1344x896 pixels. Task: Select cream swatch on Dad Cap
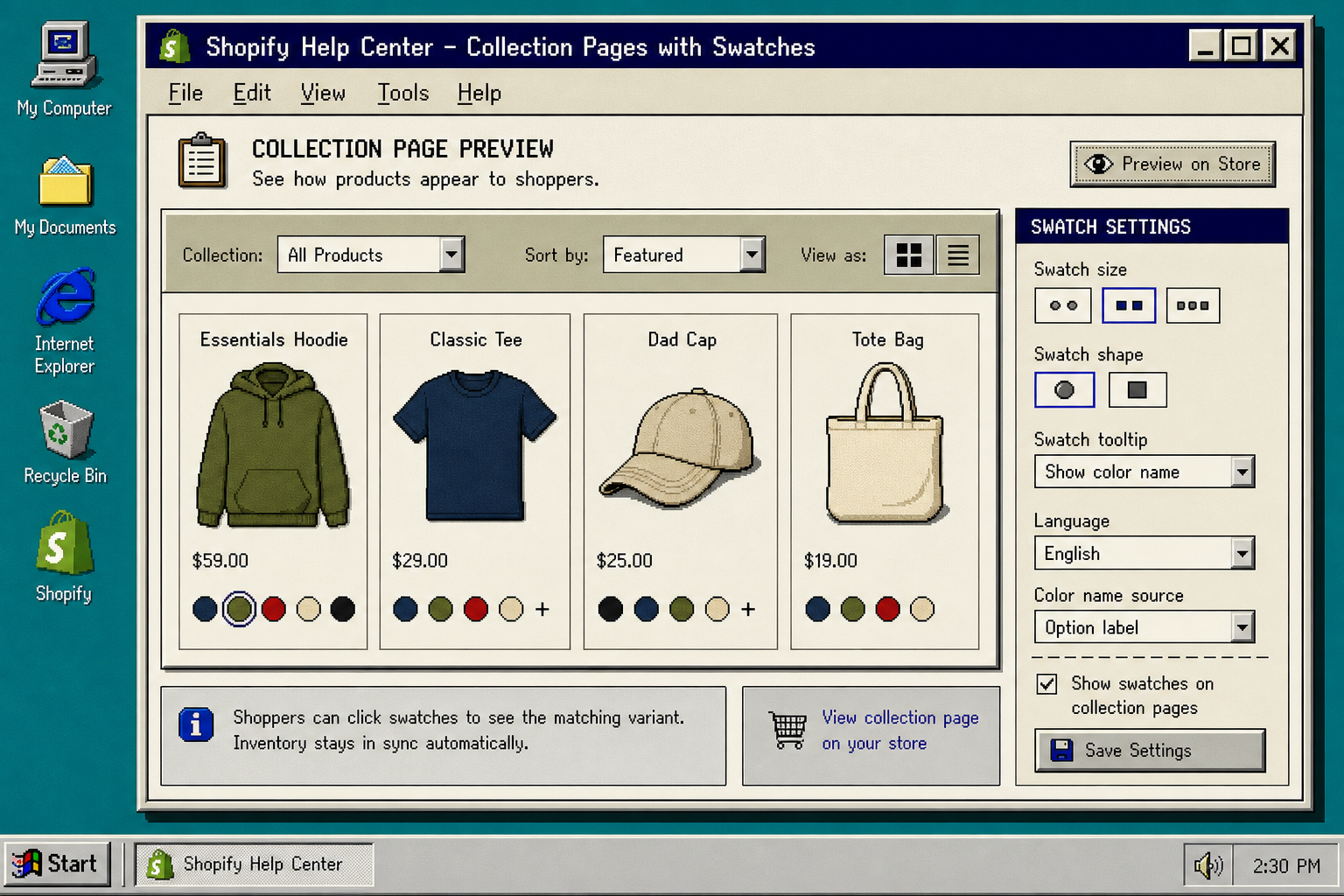coord(717,609)
